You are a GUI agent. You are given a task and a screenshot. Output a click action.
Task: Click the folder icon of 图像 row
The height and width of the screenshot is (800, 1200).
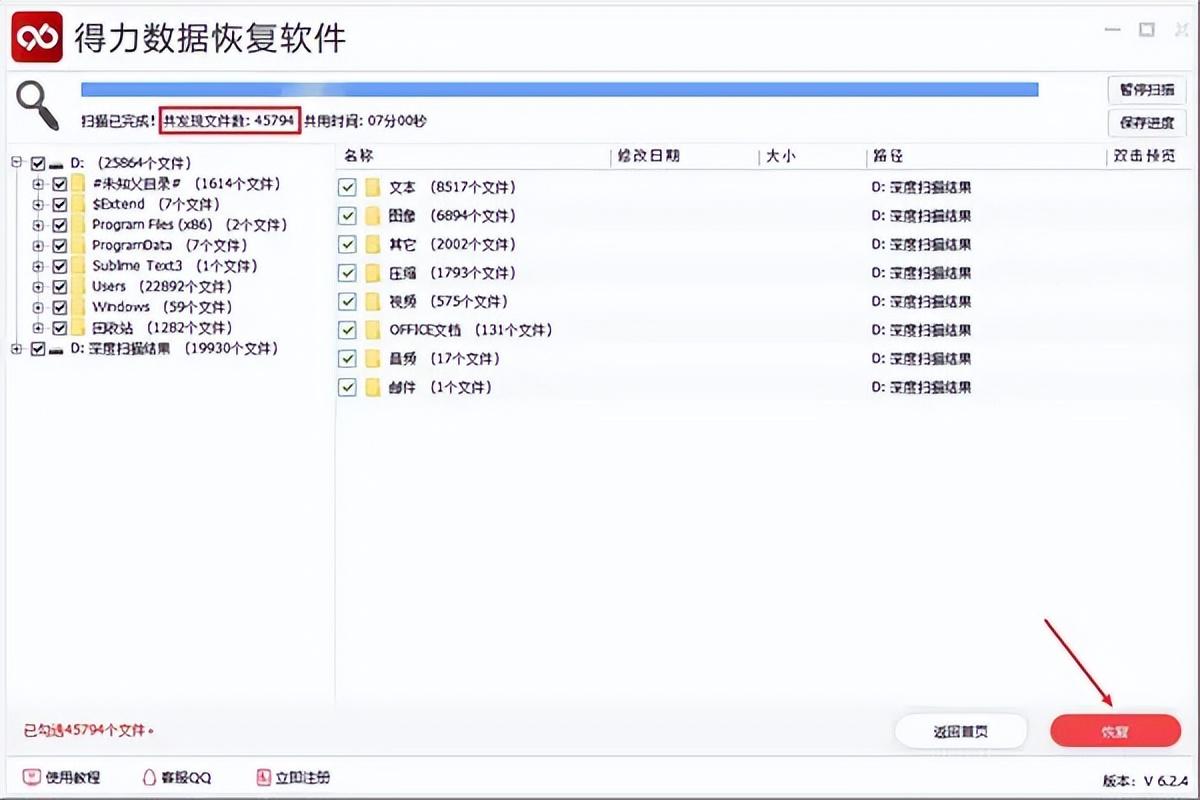(x=374, y=216)
